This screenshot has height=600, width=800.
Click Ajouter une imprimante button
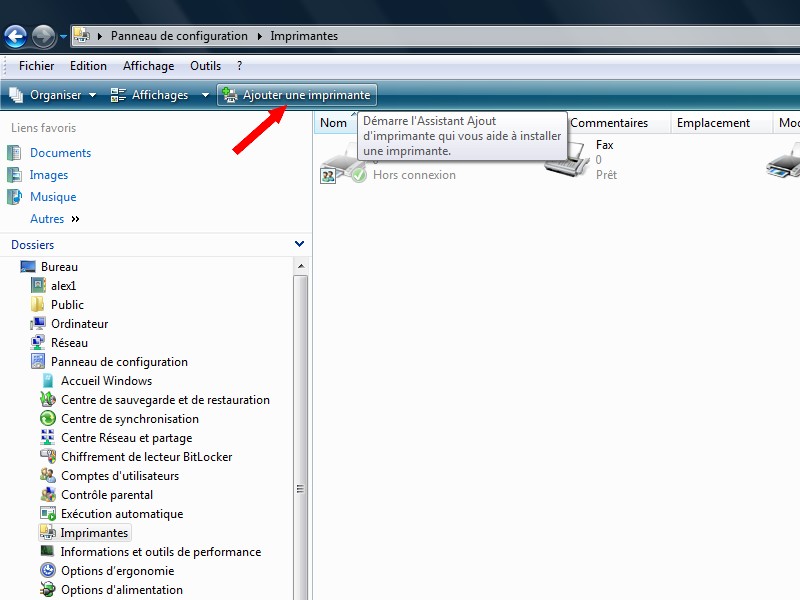point(297,95)
